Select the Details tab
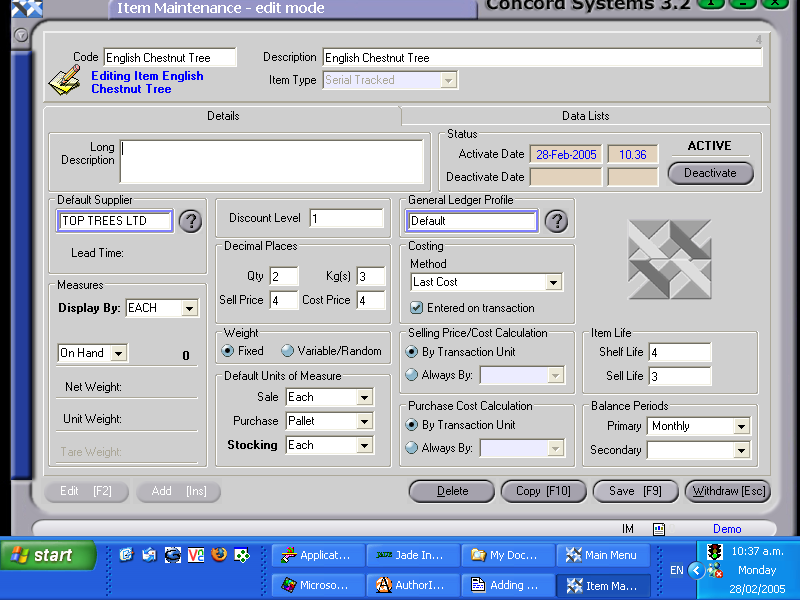This screenshot has height=600, width=800. click(x=223, y=115)
